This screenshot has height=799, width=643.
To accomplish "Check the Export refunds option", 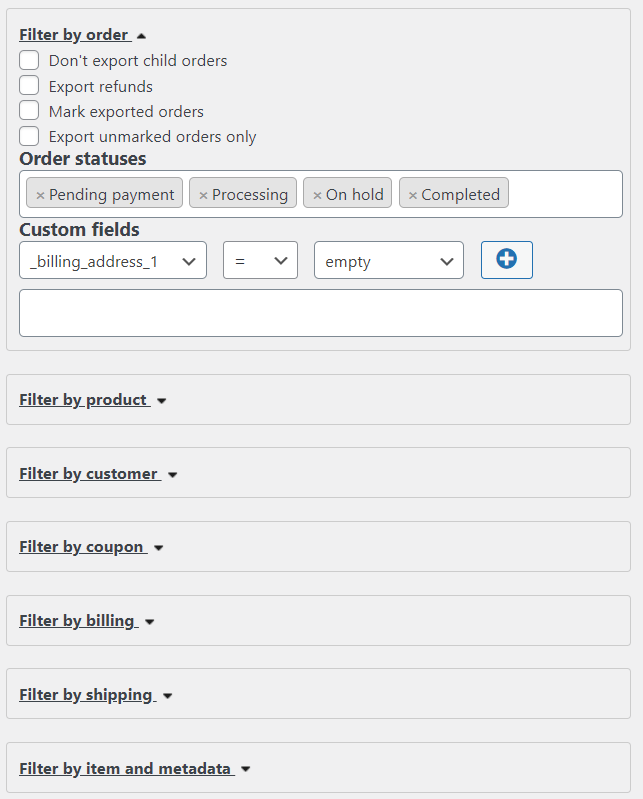I will [30, 86].
